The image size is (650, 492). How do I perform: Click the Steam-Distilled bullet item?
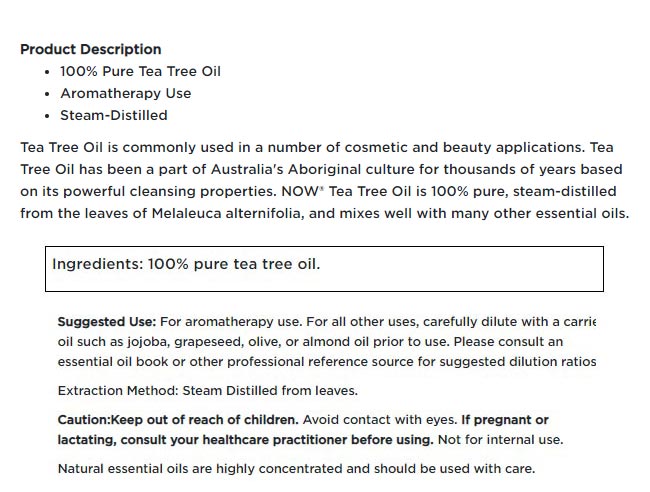click(x=114, y=115)
